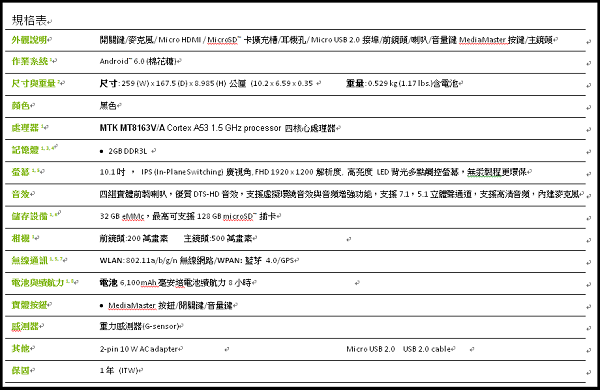Click the USB 2.0 cable text
Viewport: 600px width, 390px height.
click(427, 349)
